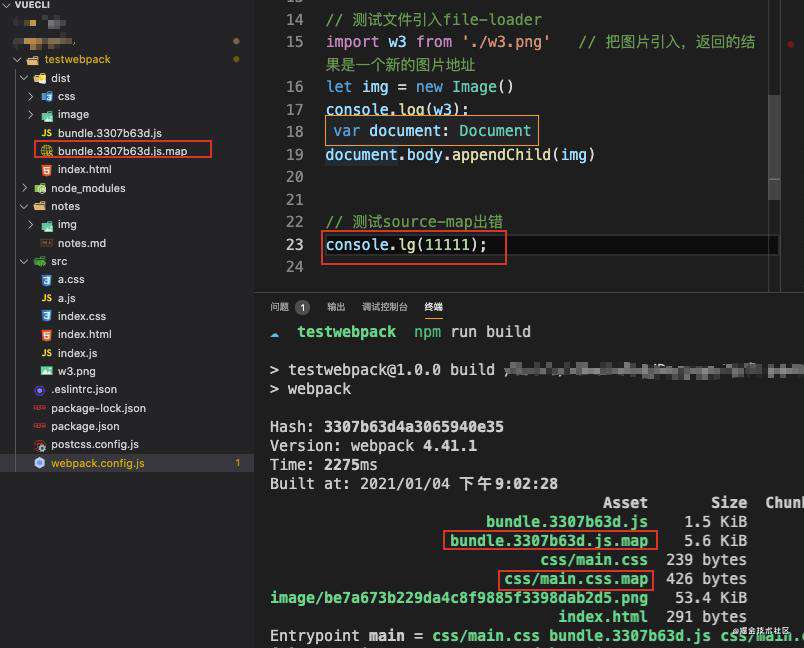Click PostCSS icon of postcss.config.js
The height and width of the screenshot is (648, 804).
tap(40, 445)
